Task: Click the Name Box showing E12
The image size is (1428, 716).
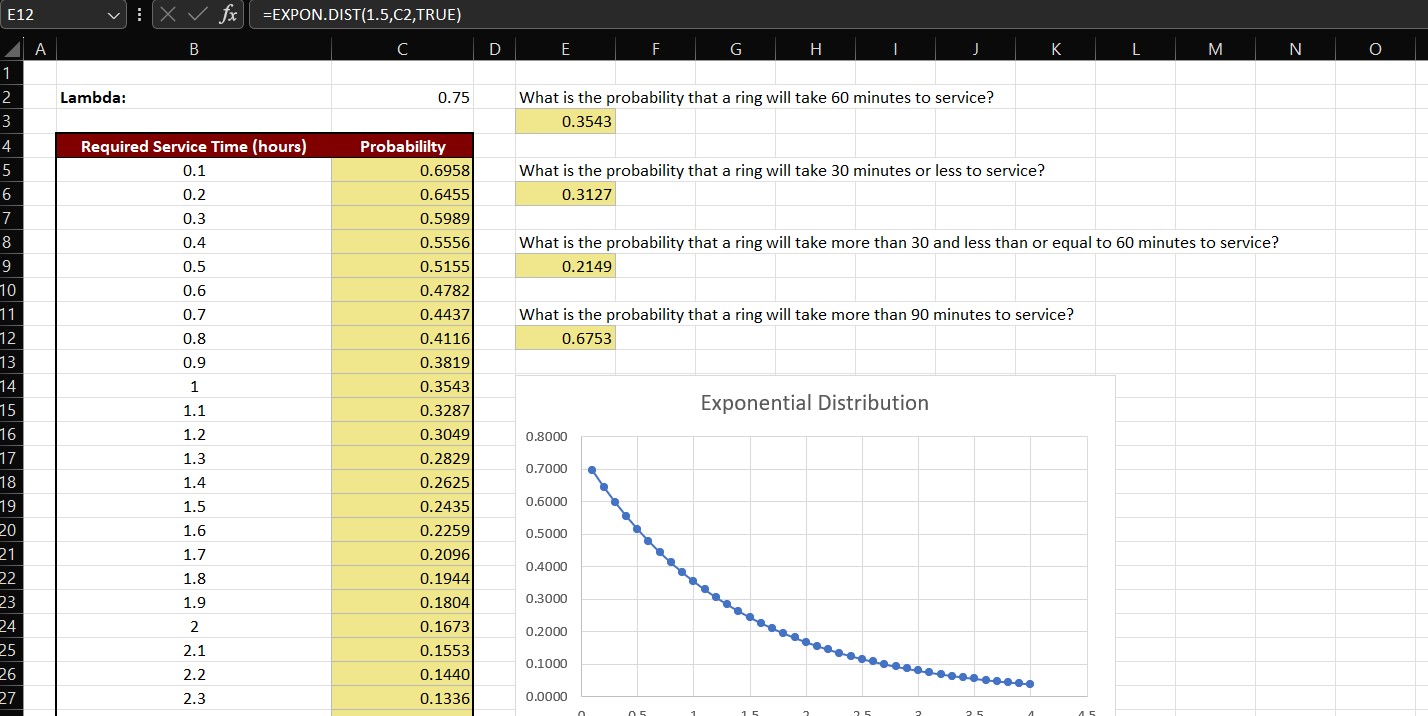Action: (57, 15)
